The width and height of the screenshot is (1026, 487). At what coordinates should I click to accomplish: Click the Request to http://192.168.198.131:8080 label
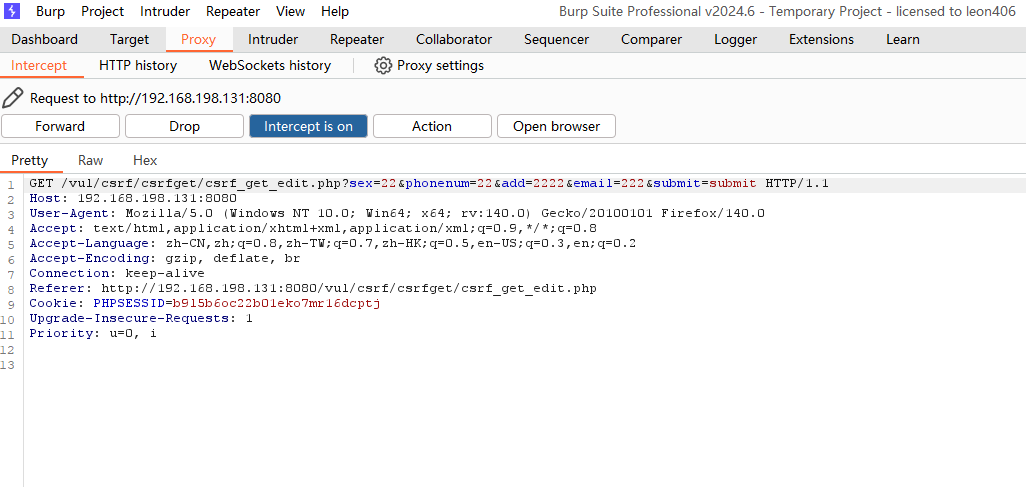(x=155, y=99)
